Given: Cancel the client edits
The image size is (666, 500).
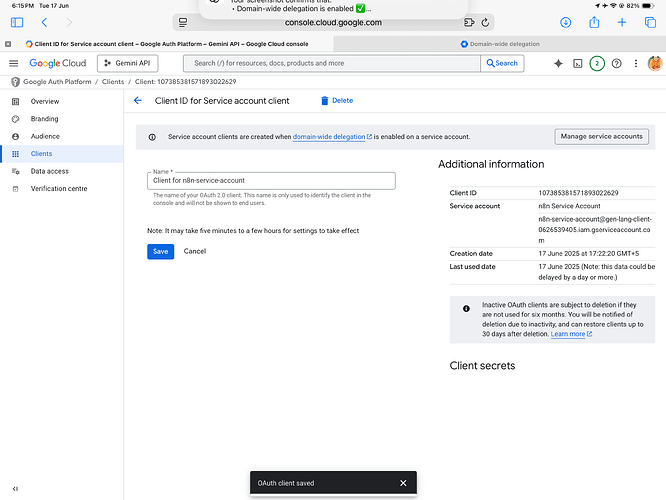Looking at the screenshot, I should coord(195,251).
